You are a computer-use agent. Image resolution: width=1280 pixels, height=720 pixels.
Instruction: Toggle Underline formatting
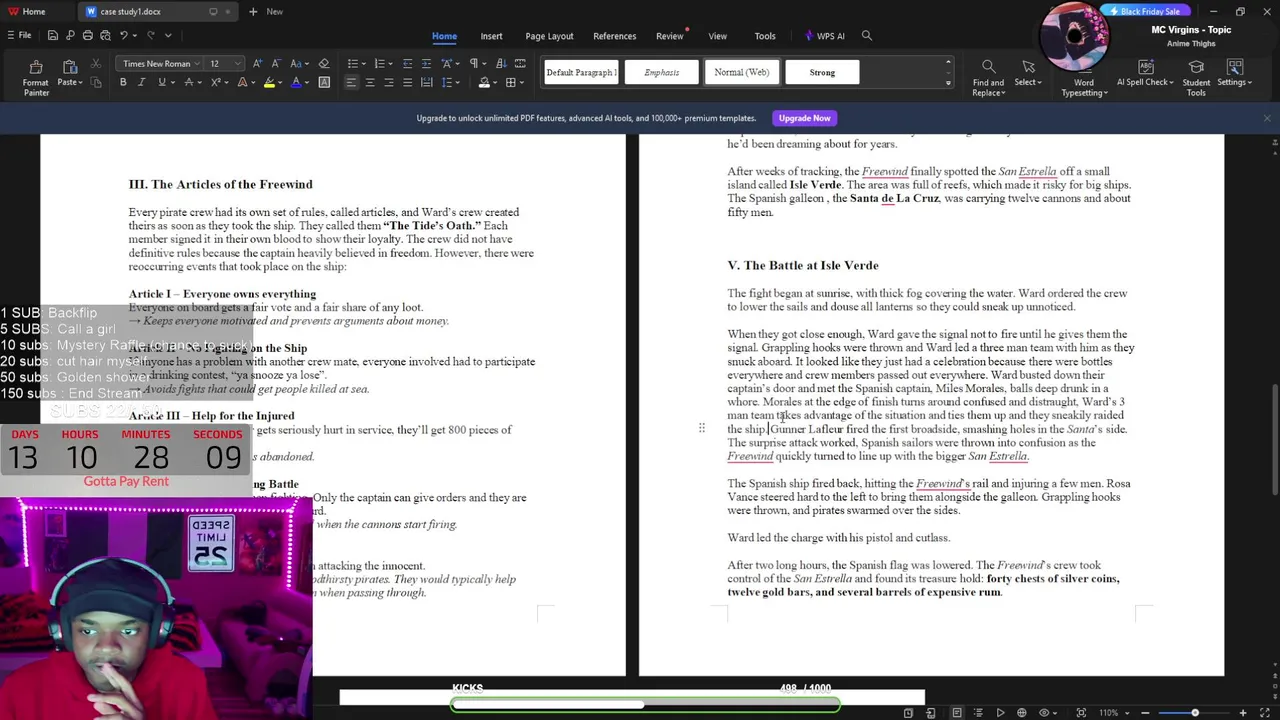pos(161,82)
